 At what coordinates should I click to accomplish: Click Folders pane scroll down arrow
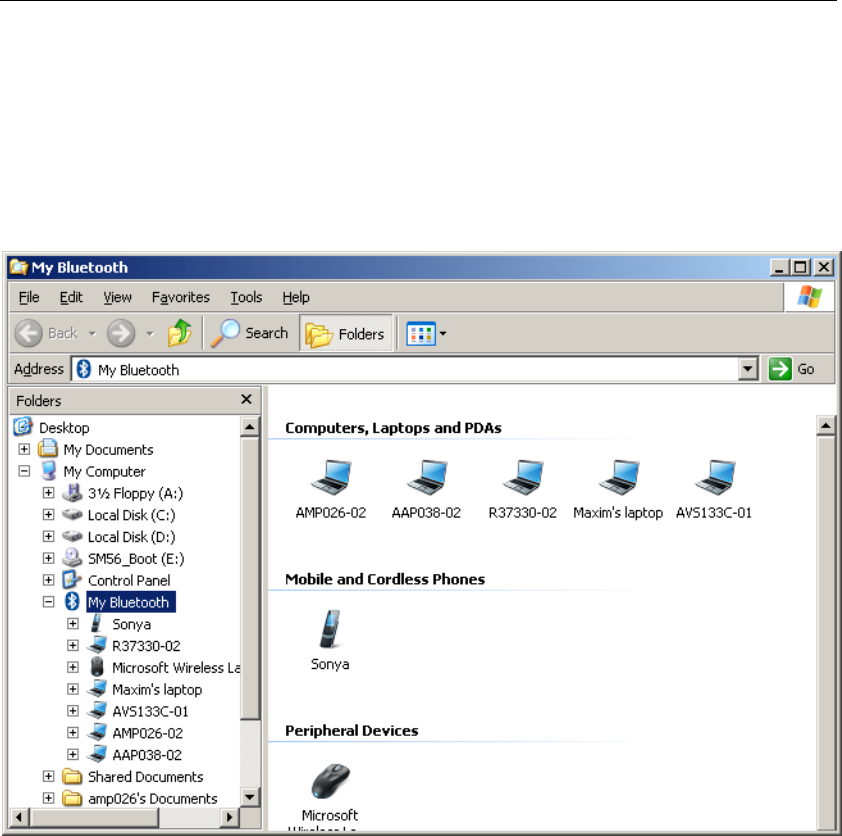[250, 797]
